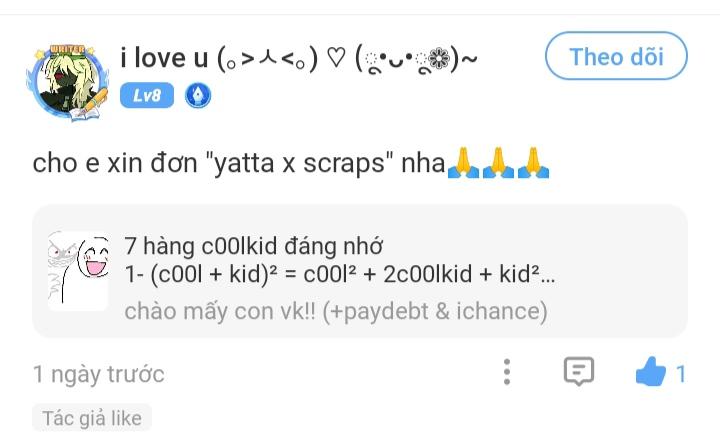Tap the blue droplet badge icon
Viewport: 720px width, 441px height.
197,96
